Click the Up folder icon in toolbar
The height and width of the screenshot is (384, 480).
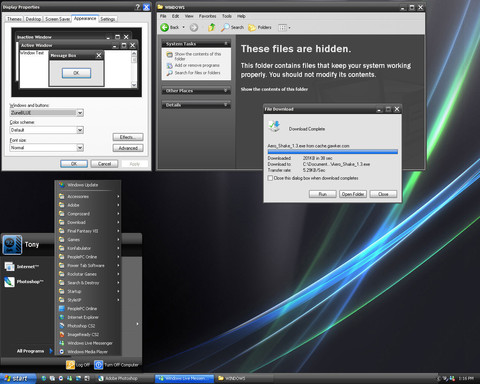click(211, 27)
